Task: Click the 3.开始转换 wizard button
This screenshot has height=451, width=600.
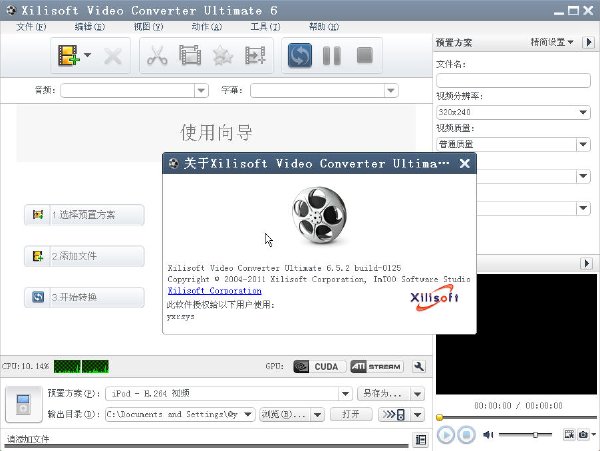Action: (x=84, y=297)
